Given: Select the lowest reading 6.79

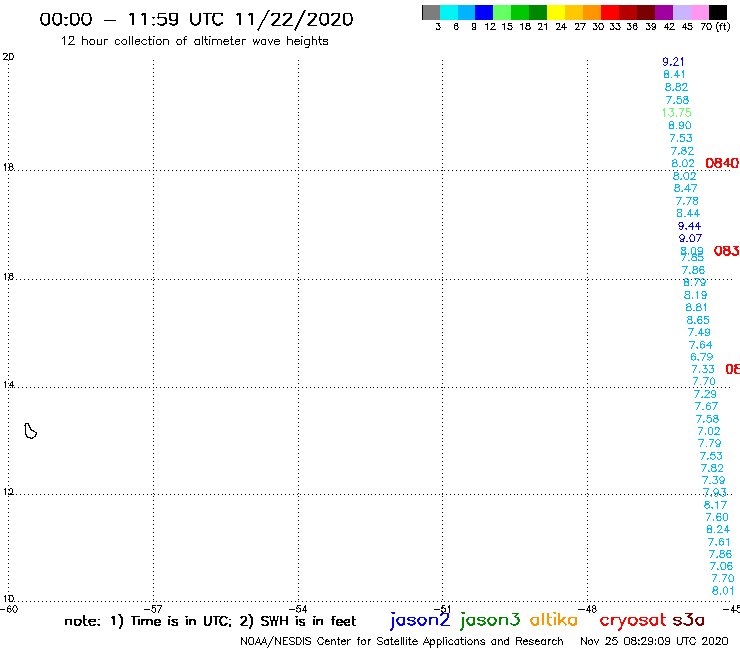Looking at the screenshot, I should tap(702, 357).
